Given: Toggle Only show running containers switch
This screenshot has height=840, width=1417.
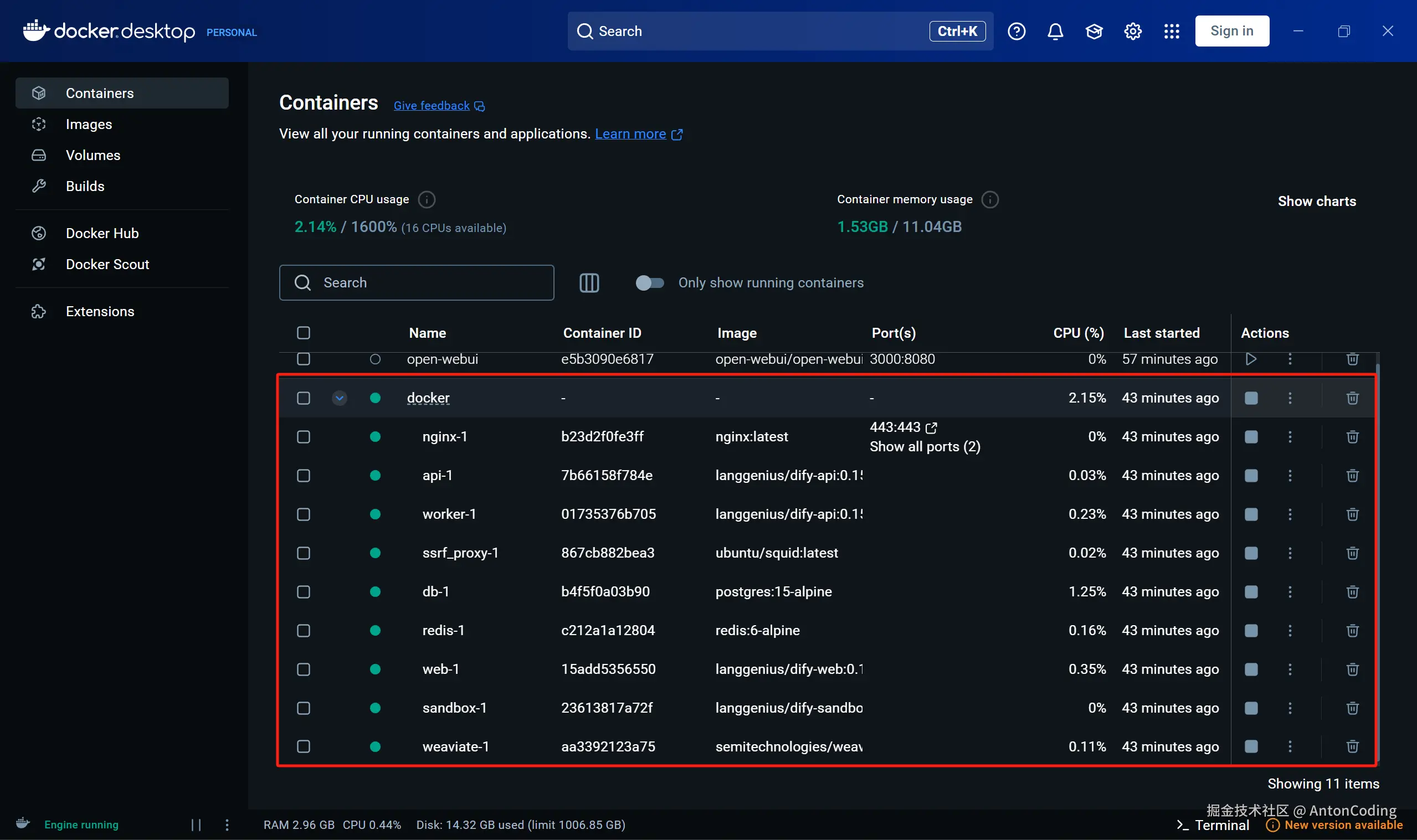Looking at the screenshot, I should pos(649,282).
